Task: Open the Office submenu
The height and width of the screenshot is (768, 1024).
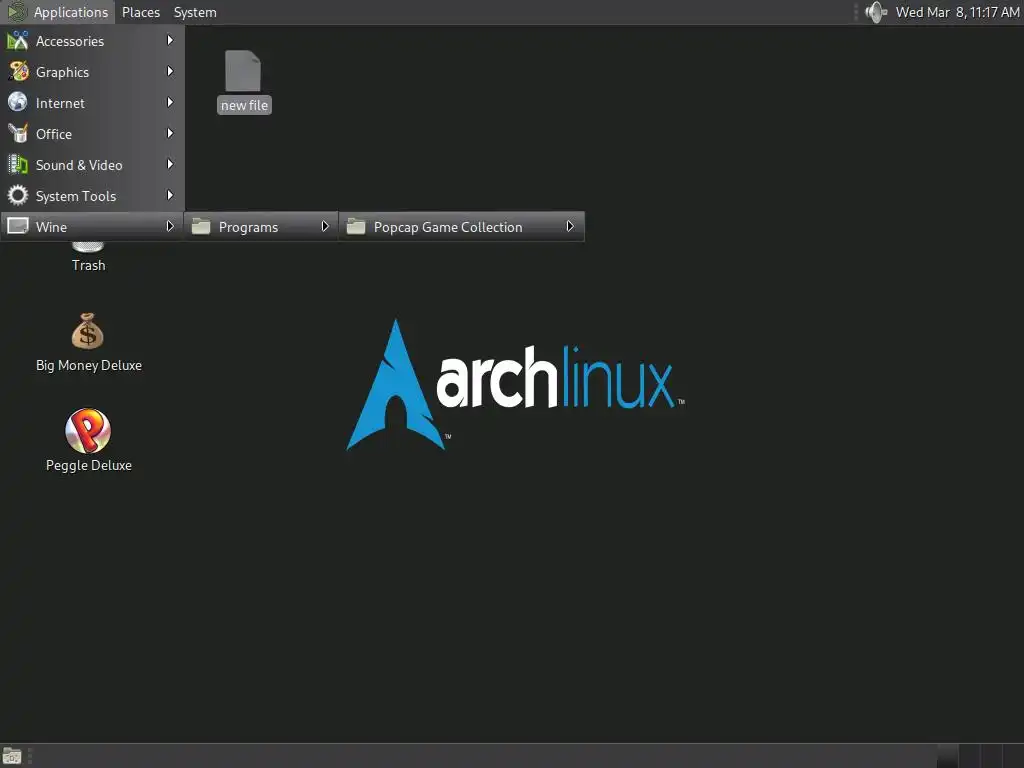Action: pyautogui.click(x=92, y=134)
